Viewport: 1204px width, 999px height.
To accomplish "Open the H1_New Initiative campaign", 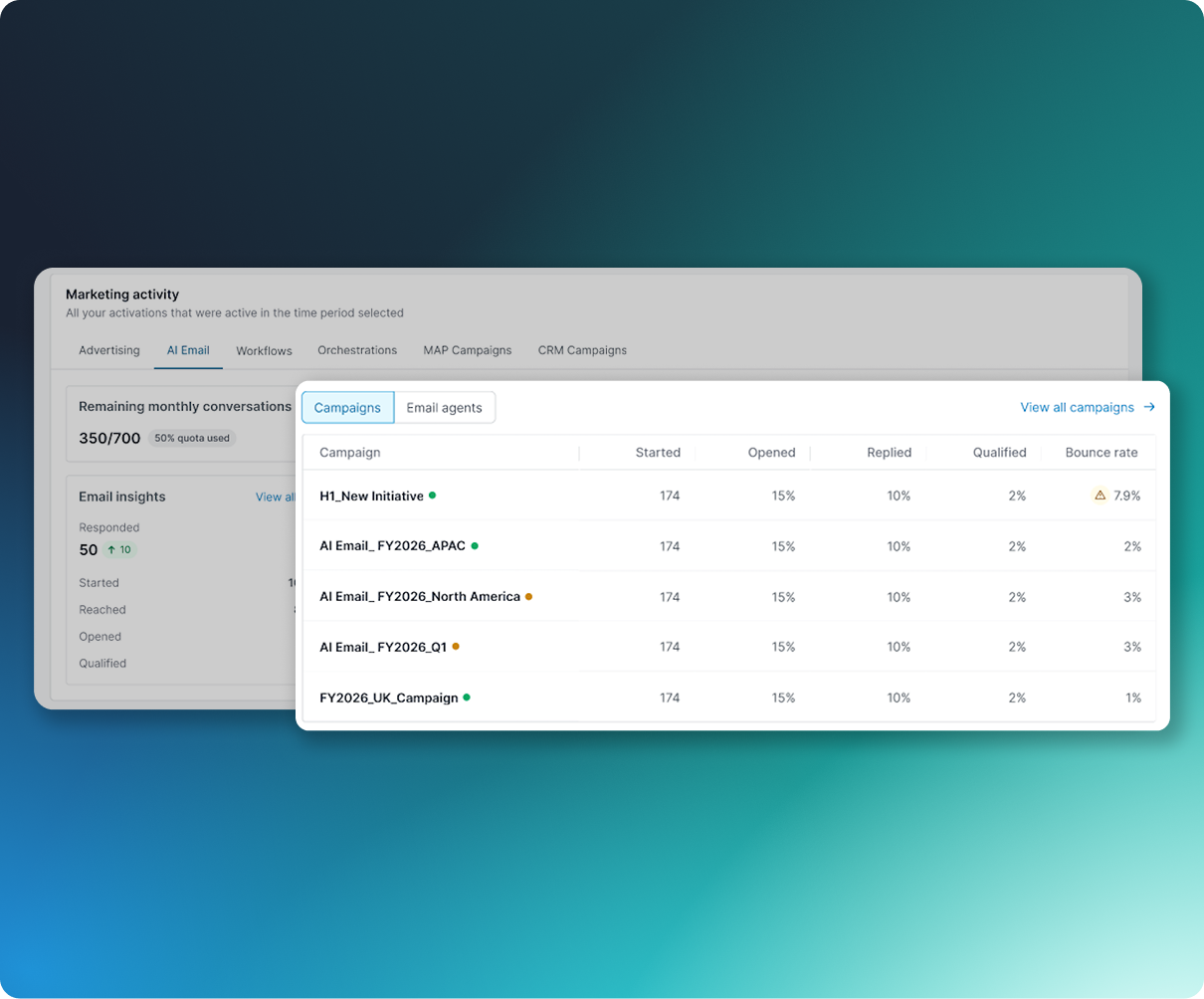I will [373, 494].
